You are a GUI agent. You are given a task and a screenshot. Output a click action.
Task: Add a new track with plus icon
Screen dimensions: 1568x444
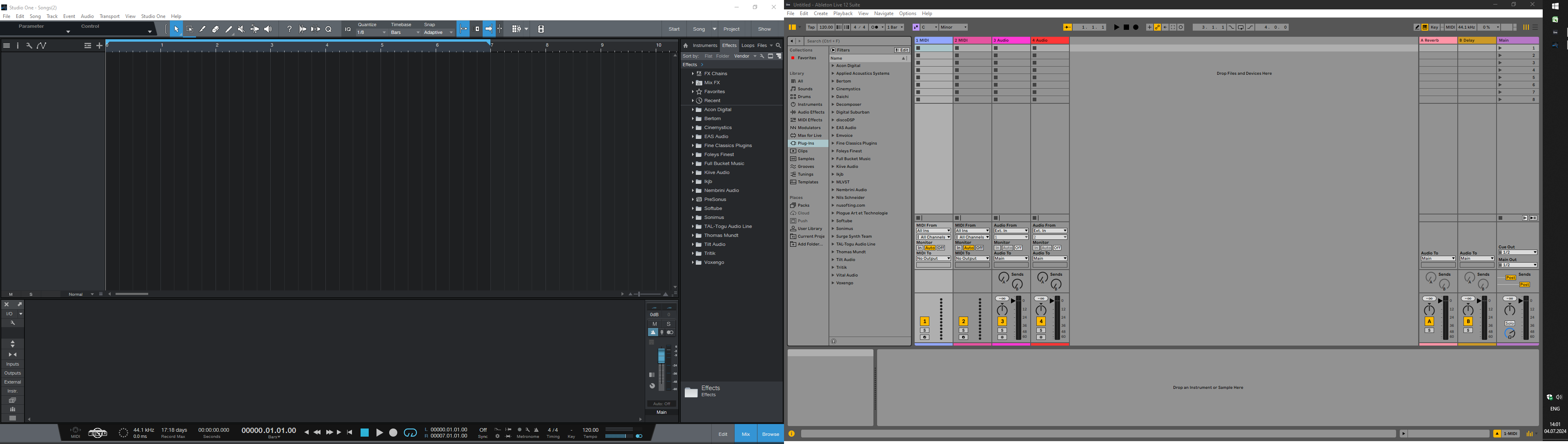pyautogui.click(x=100, y=46)
